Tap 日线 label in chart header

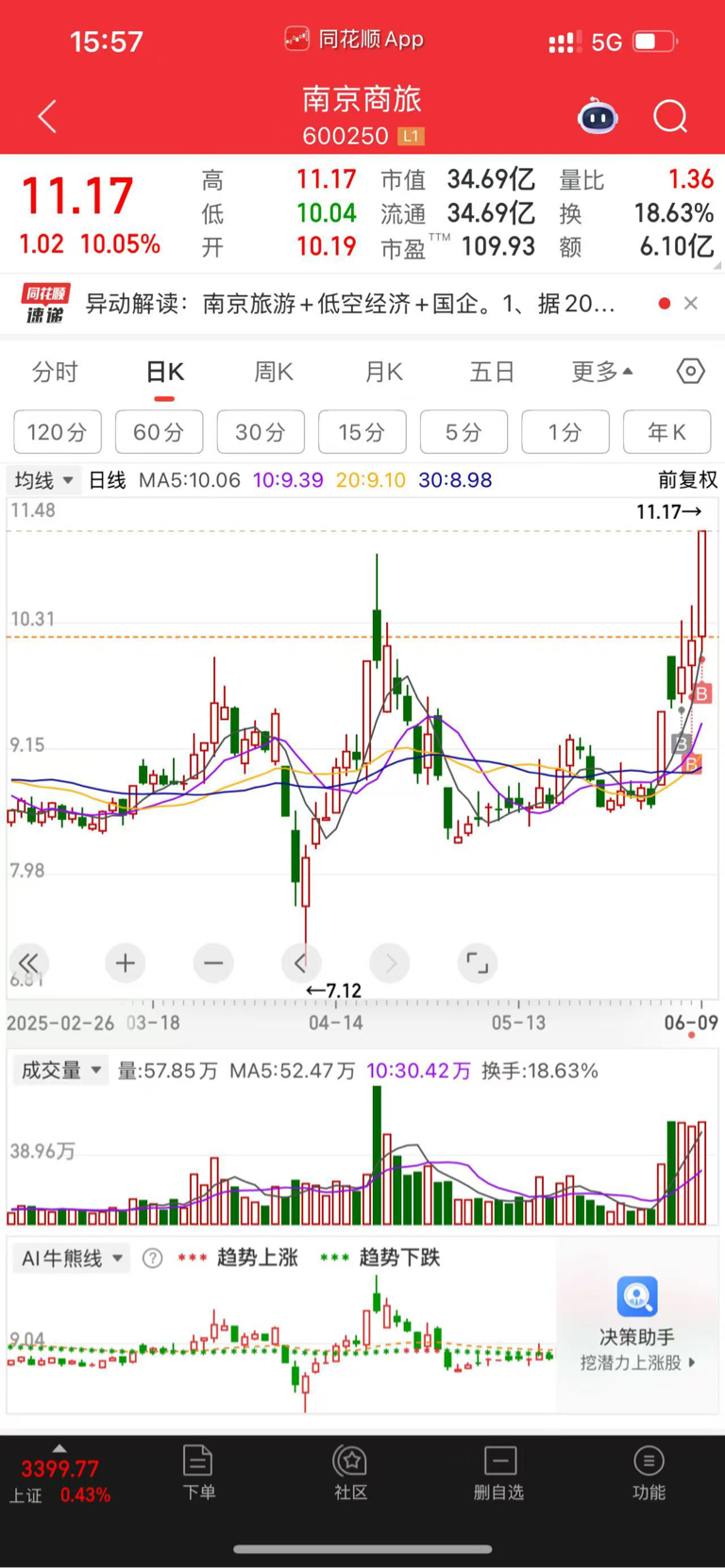tap(108, 480)
